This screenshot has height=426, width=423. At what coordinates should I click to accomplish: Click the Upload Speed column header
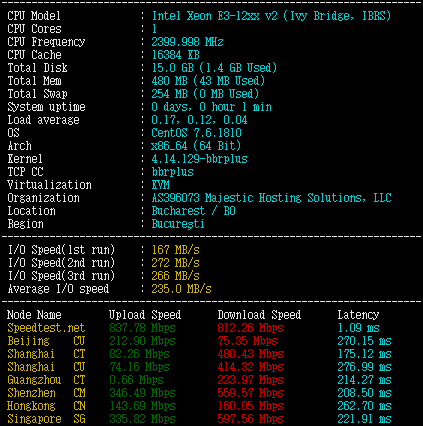coord(145,315)
